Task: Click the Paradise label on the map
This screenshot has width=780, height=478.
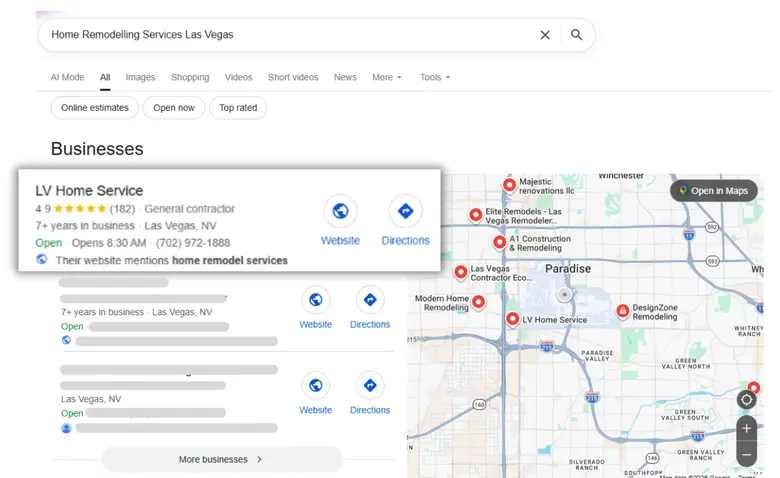Action: (x=568, y=269)
